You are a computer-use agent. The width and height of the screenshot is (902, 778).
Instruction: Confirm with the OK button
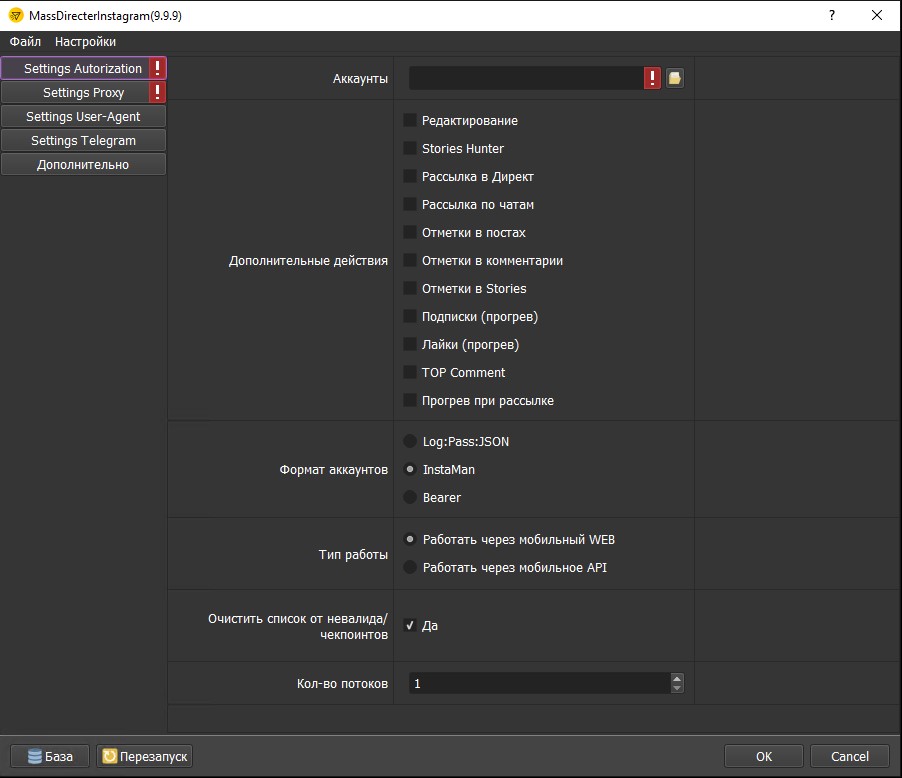click(x=763, y=756)
